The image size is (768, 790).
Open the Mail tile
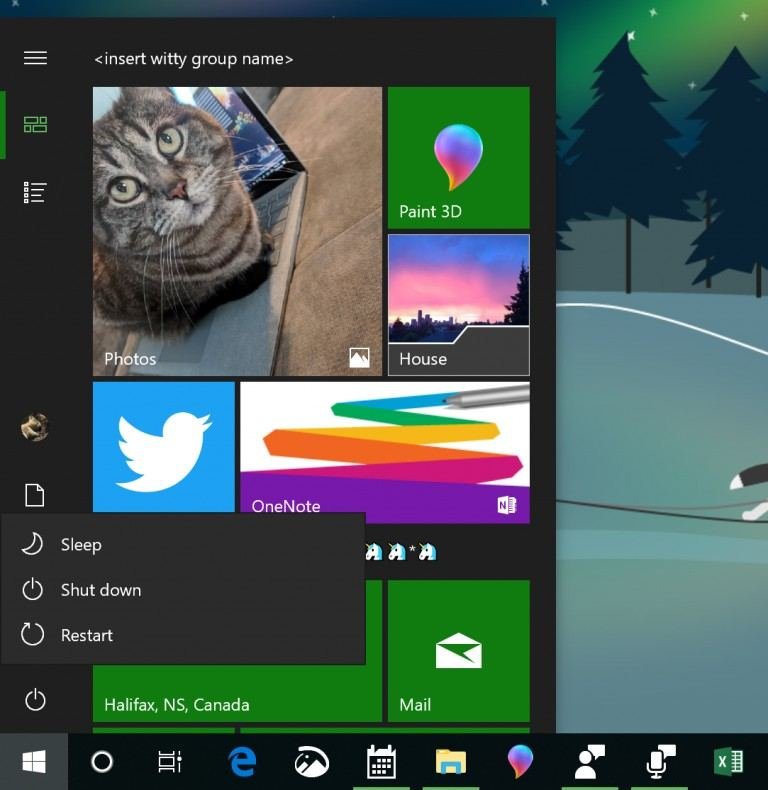pyautogui.click(x=458, y=651)
